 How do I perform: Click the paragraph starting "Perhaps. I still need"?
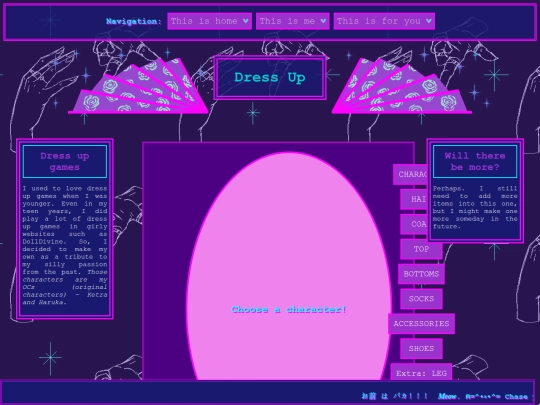475,207
